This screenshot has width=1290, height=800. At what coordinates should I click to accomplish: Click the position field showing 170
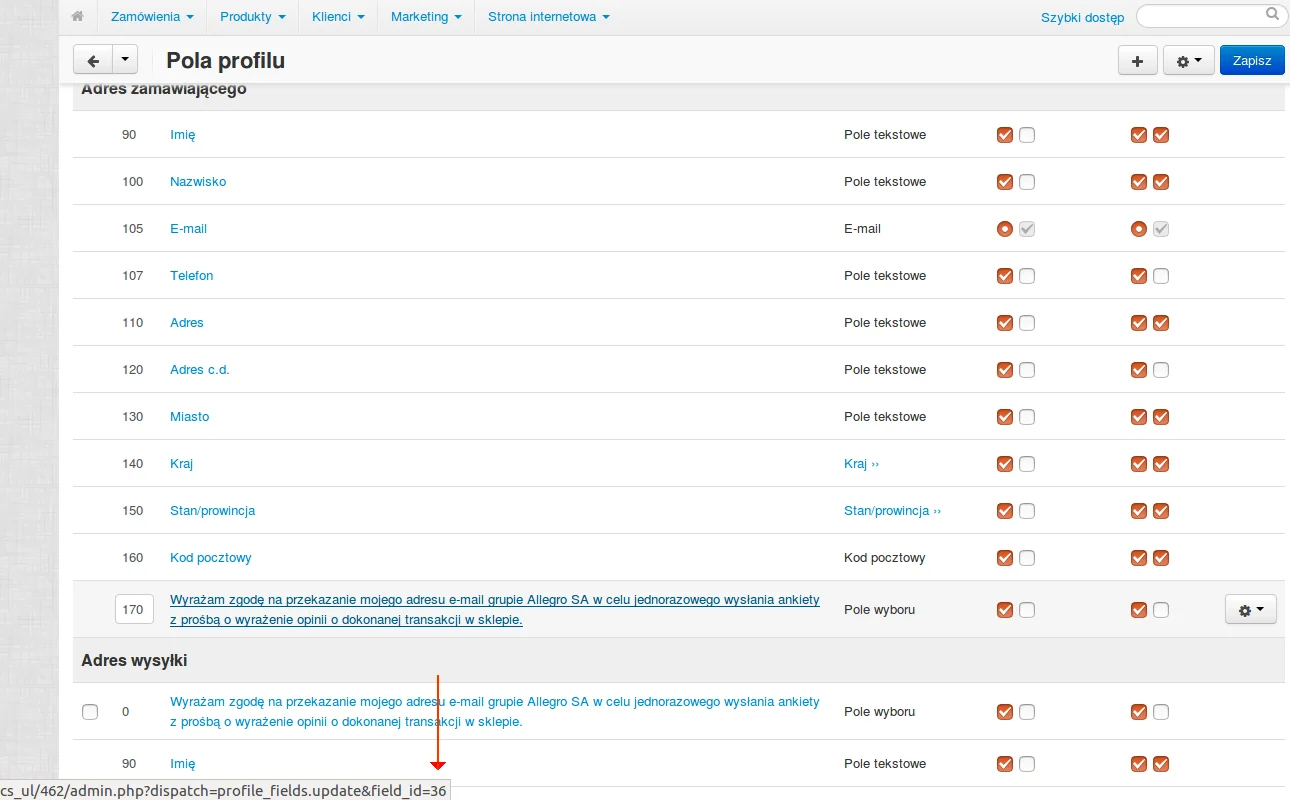[x=134, y=609]
